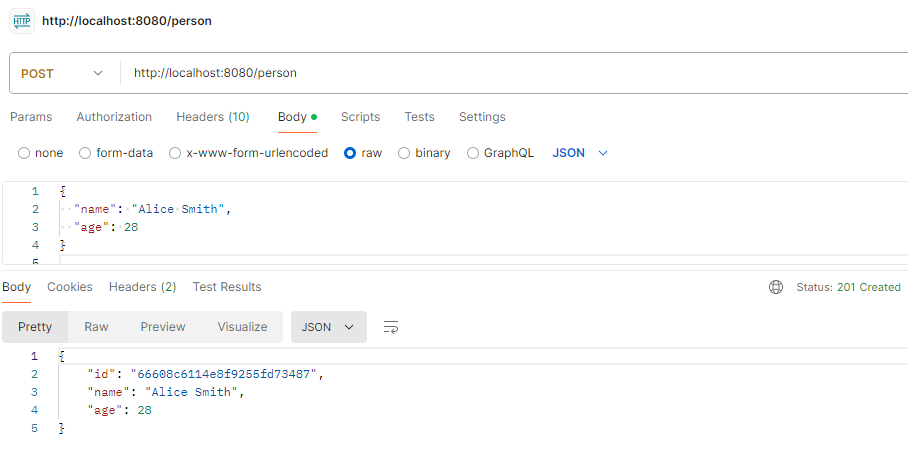Image resolution: width=908 pixels, height=456 pixels.
Task: Click the HTTP request icon beside the title
Action: 22,21
